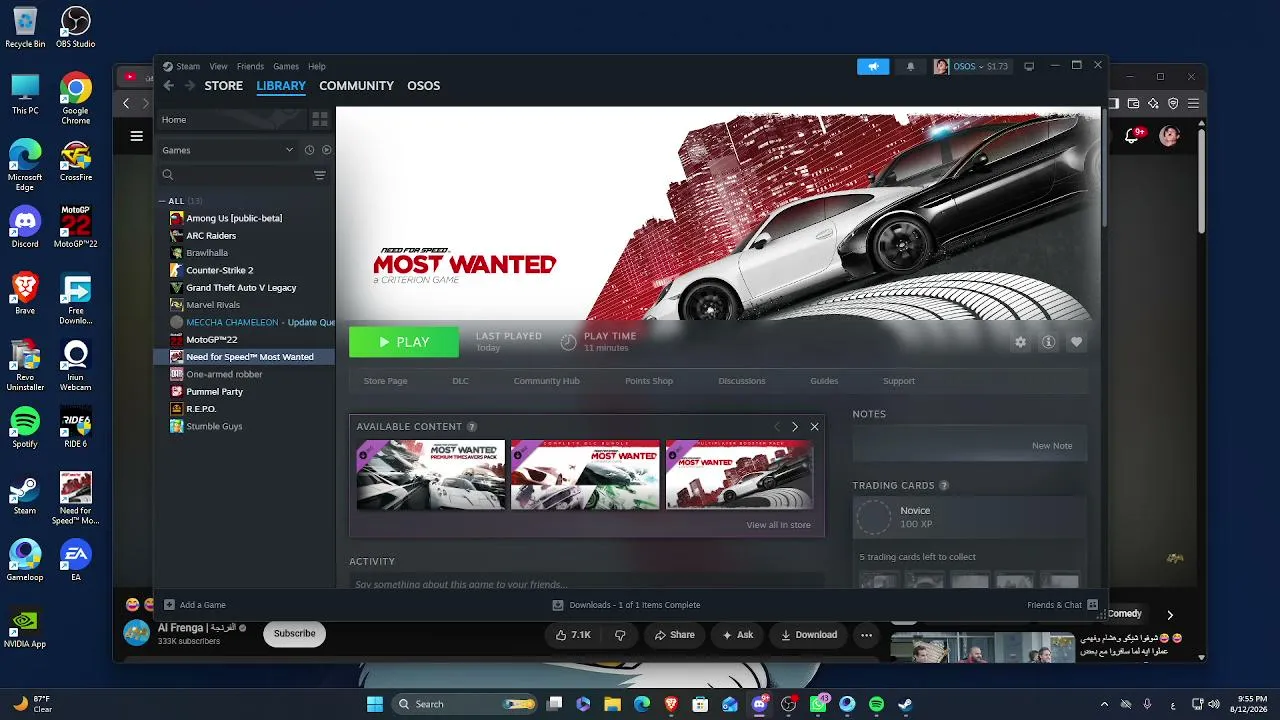Click the YouTube Share button in browser
This screenshot has width=1280, height=720.
(x=674, y=635)
